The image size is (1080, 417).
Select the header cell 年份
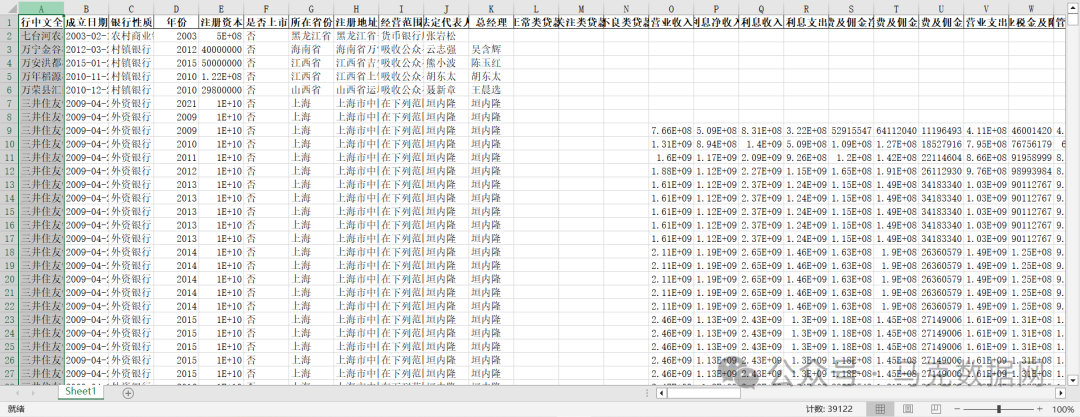click(176, 21)
